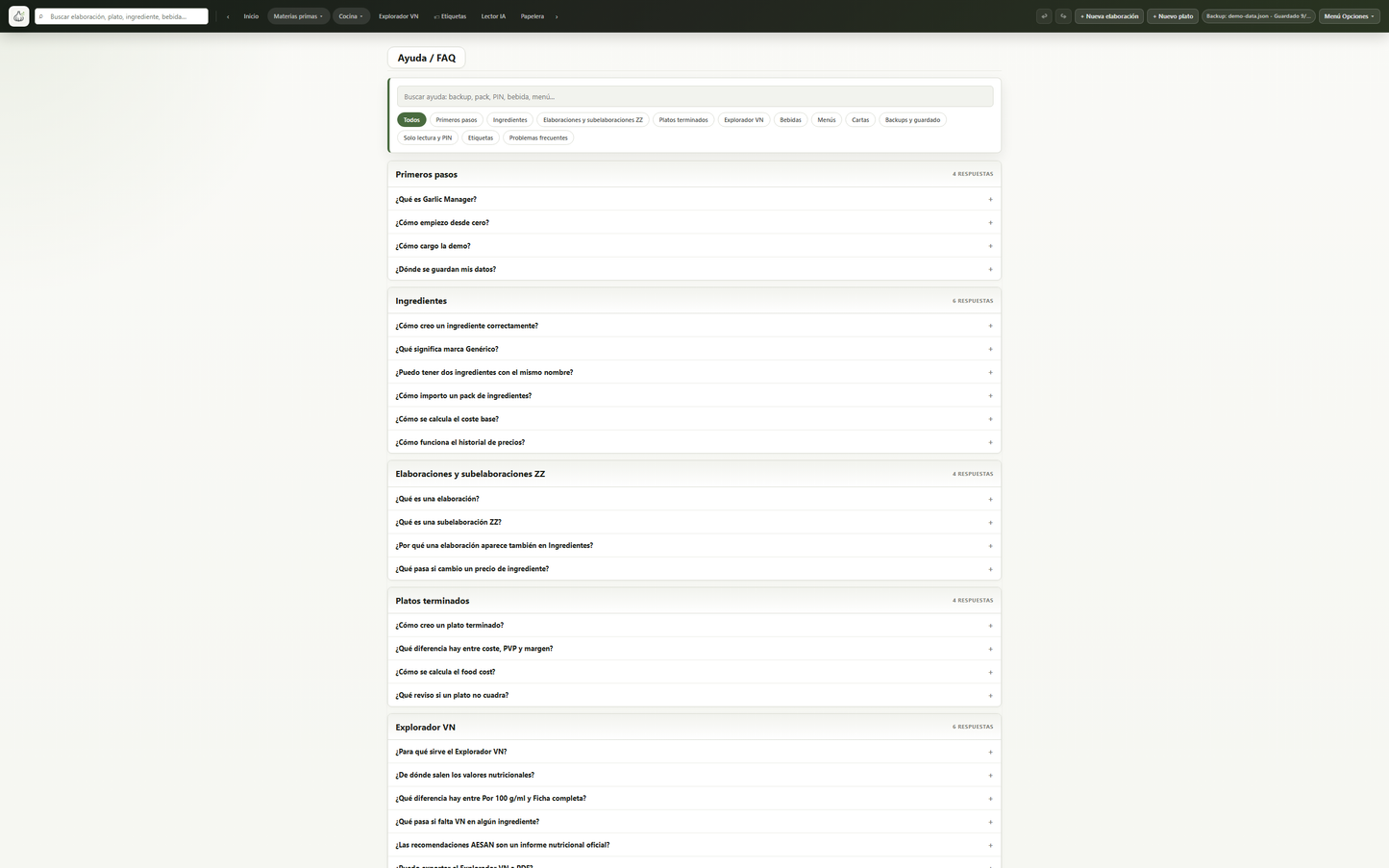Go to Inicio
This screenshot has width=1389, height=868.
[251, 16]
